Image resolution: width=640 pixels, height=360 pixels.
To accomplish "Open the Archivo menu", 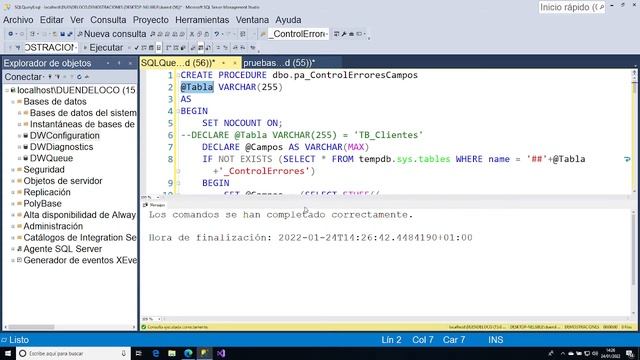I will tap(18, 20).
